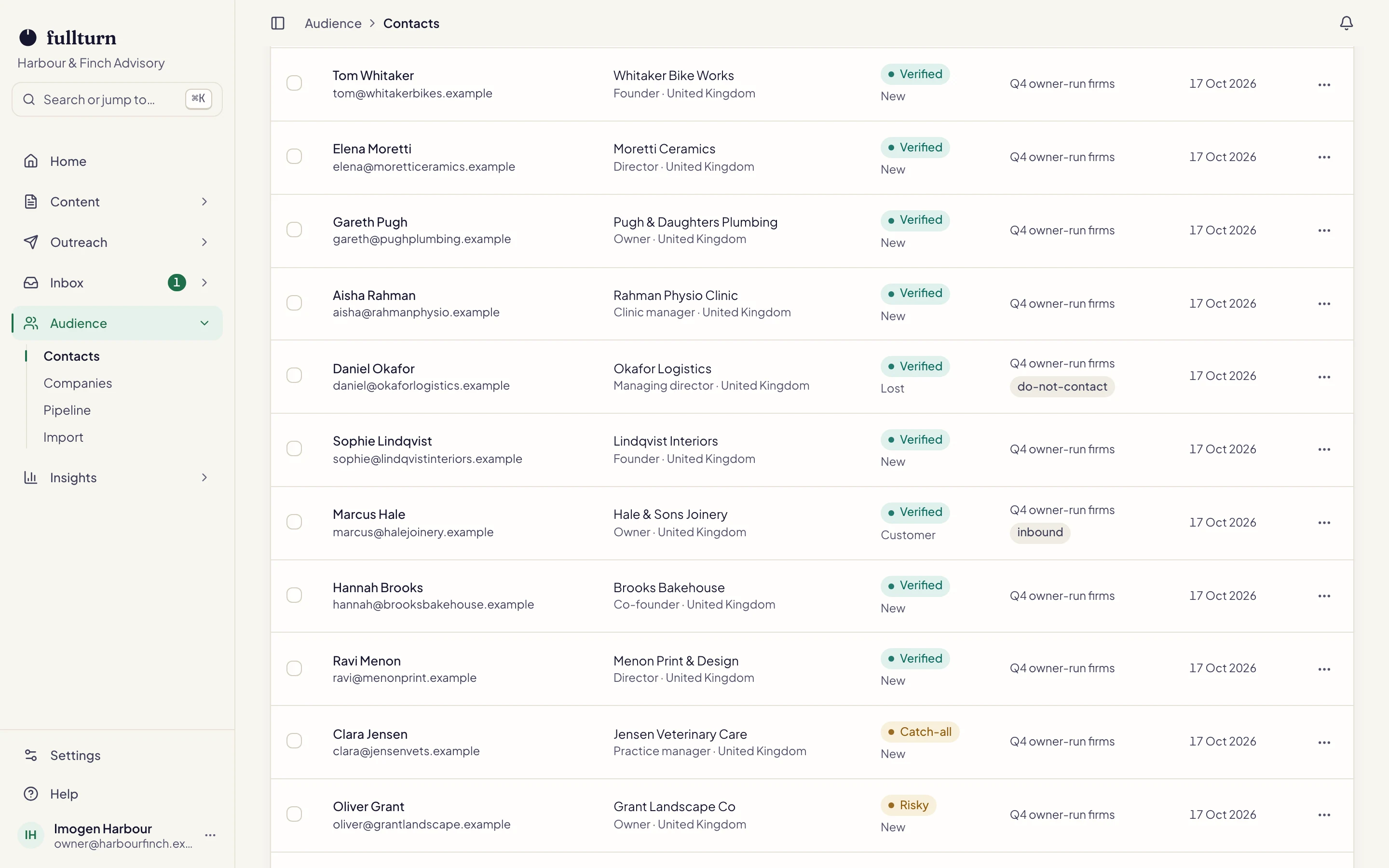The width and height of the screenshot is (1389, 868).
Task: Tick the Daniel Okafor row checkbox
Action: tap(294, 376)
